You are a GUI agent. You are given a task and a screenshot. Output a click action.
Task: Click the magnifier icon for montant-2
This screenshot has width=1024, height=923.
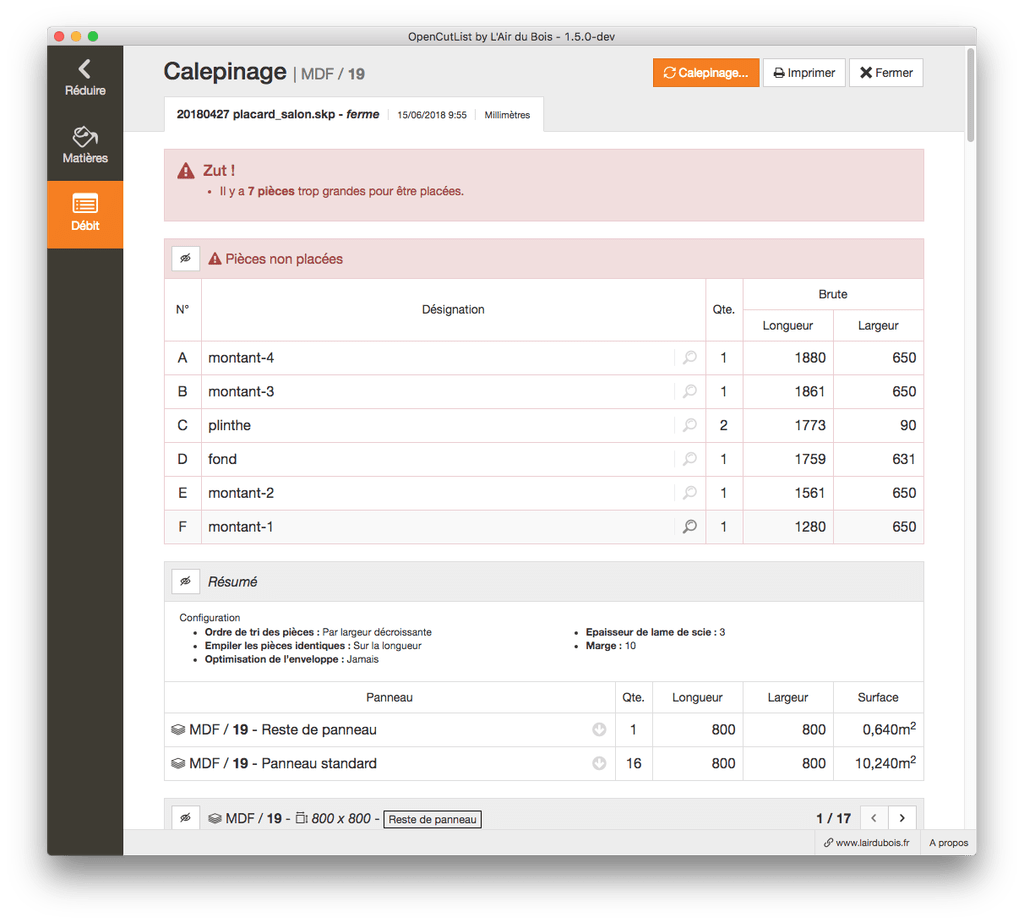click(690, 493)
